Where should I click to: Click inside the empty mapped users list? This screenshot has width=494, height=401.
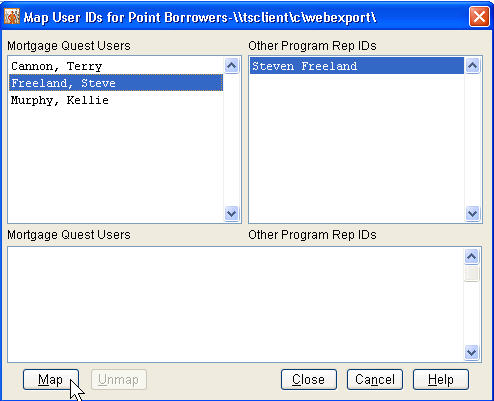(235, 304)
